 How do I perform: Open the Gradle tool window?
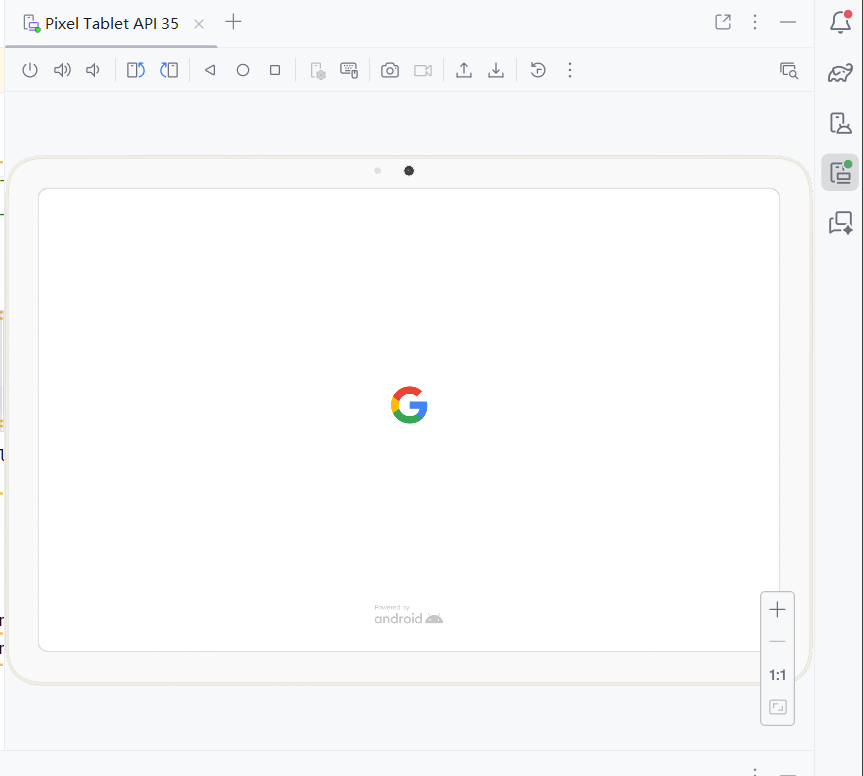click(840, 73)
